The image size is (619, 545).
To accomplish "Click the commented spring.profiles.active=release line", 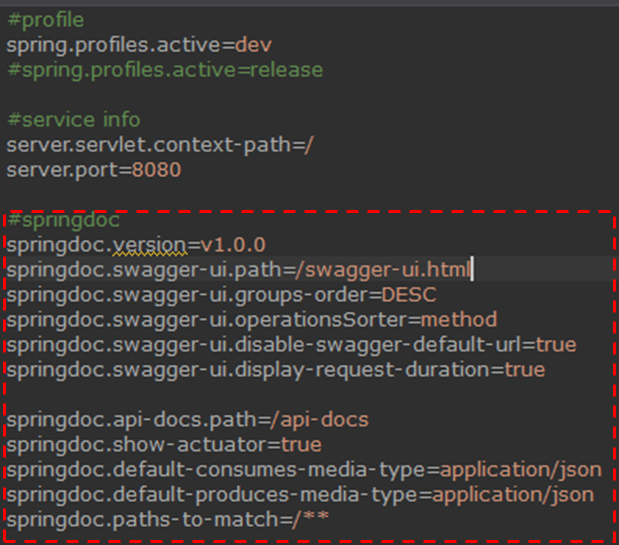I will (165, 71).
